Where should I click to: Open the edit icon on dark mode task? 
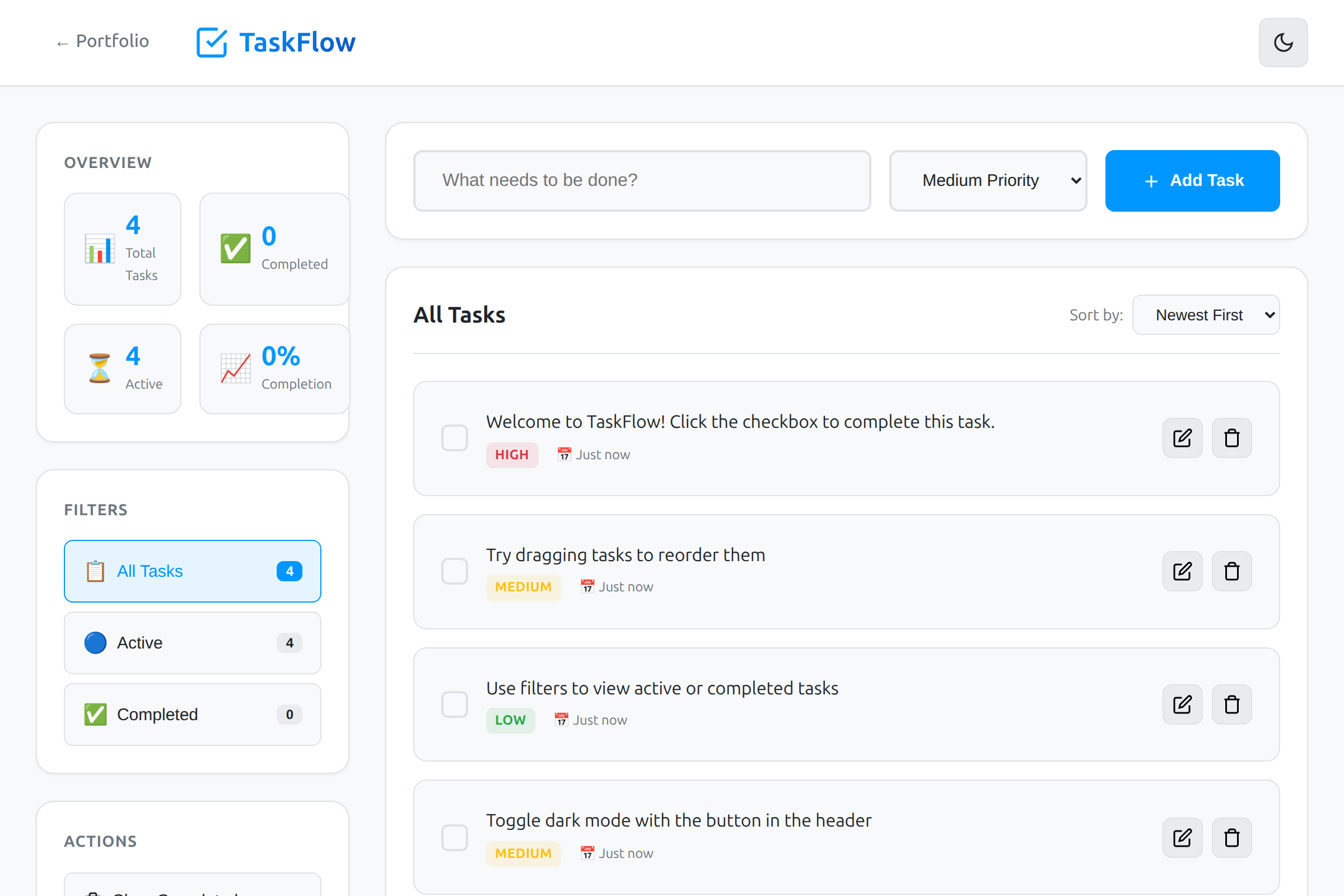coord(1182,837)
